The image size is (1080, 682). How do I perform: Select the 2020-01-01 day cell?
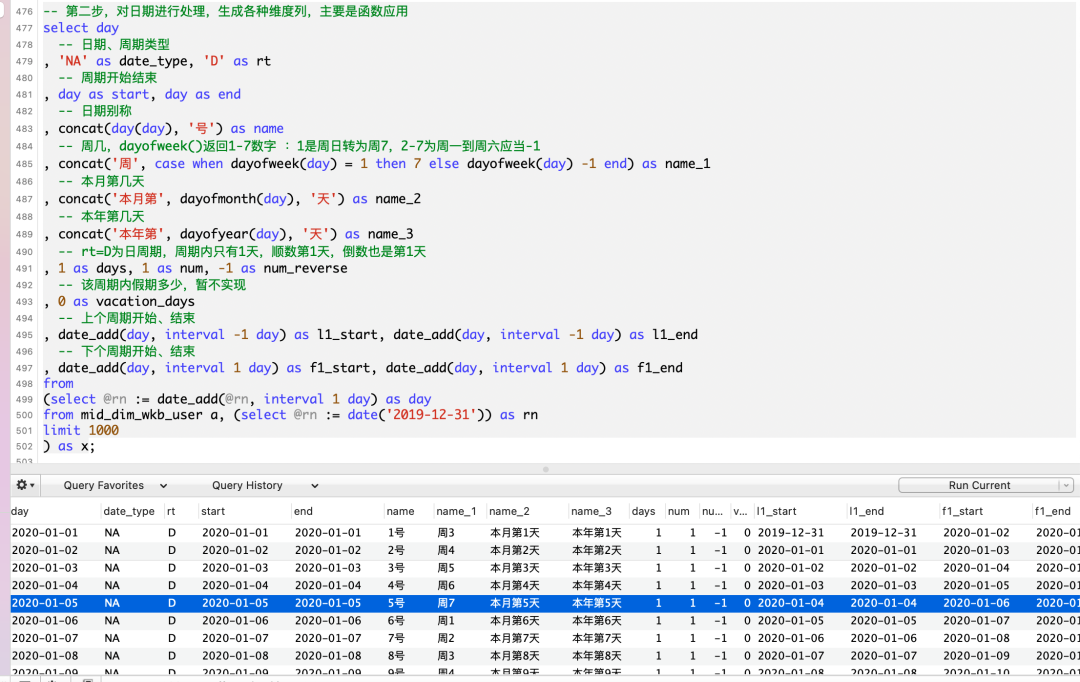pyautogui.click(x=45, y=533)
